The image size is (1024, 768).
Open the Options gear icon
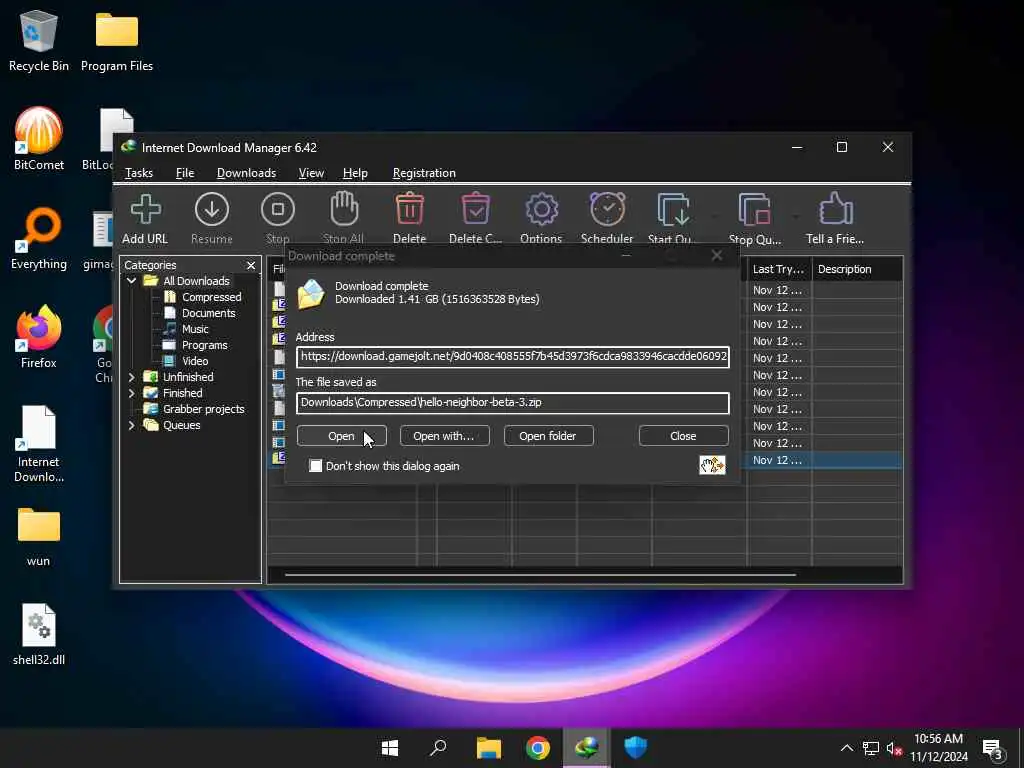click(541, 210)
